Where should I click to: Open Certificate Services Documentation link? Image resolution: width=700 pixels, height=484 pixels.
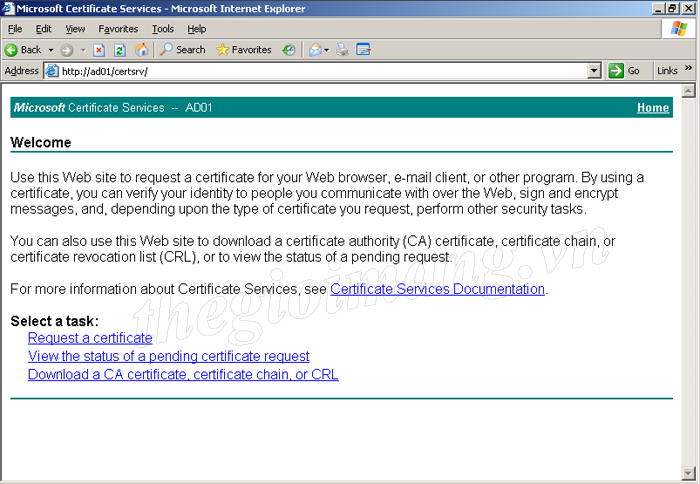click(x=438, y=289)
